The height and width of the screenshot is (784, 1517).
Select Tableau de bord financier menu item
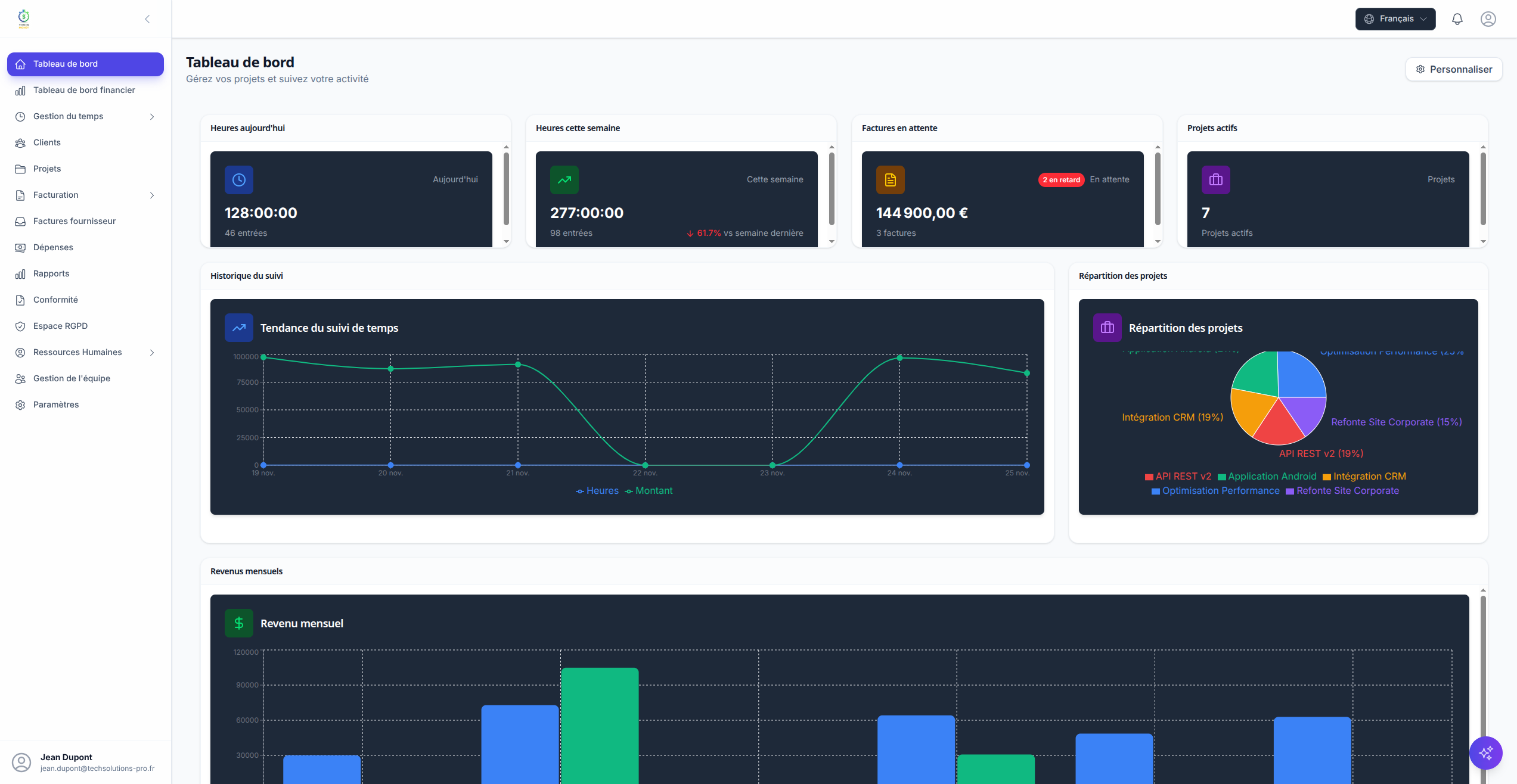pyautogui.click(x=83, y=90)
